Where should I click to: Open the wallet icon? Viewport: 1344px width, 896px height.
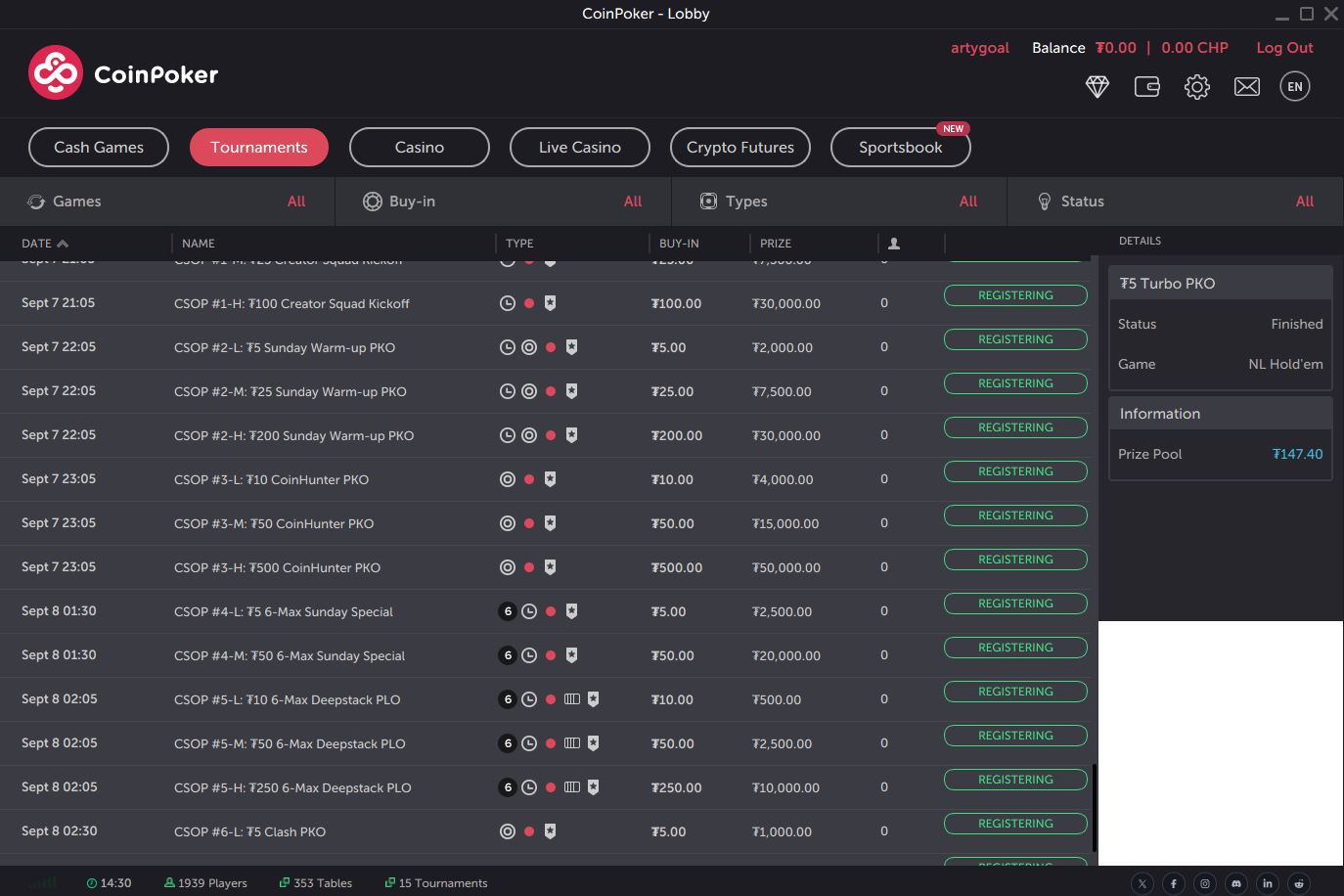1146,86
